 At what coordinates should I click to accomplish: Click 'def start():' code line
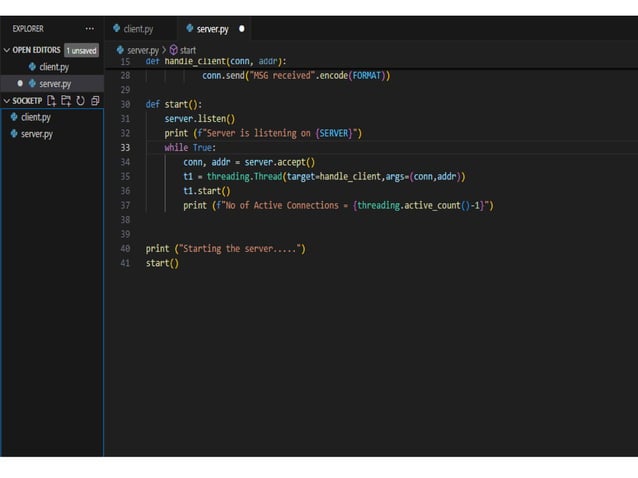point(174,105)
